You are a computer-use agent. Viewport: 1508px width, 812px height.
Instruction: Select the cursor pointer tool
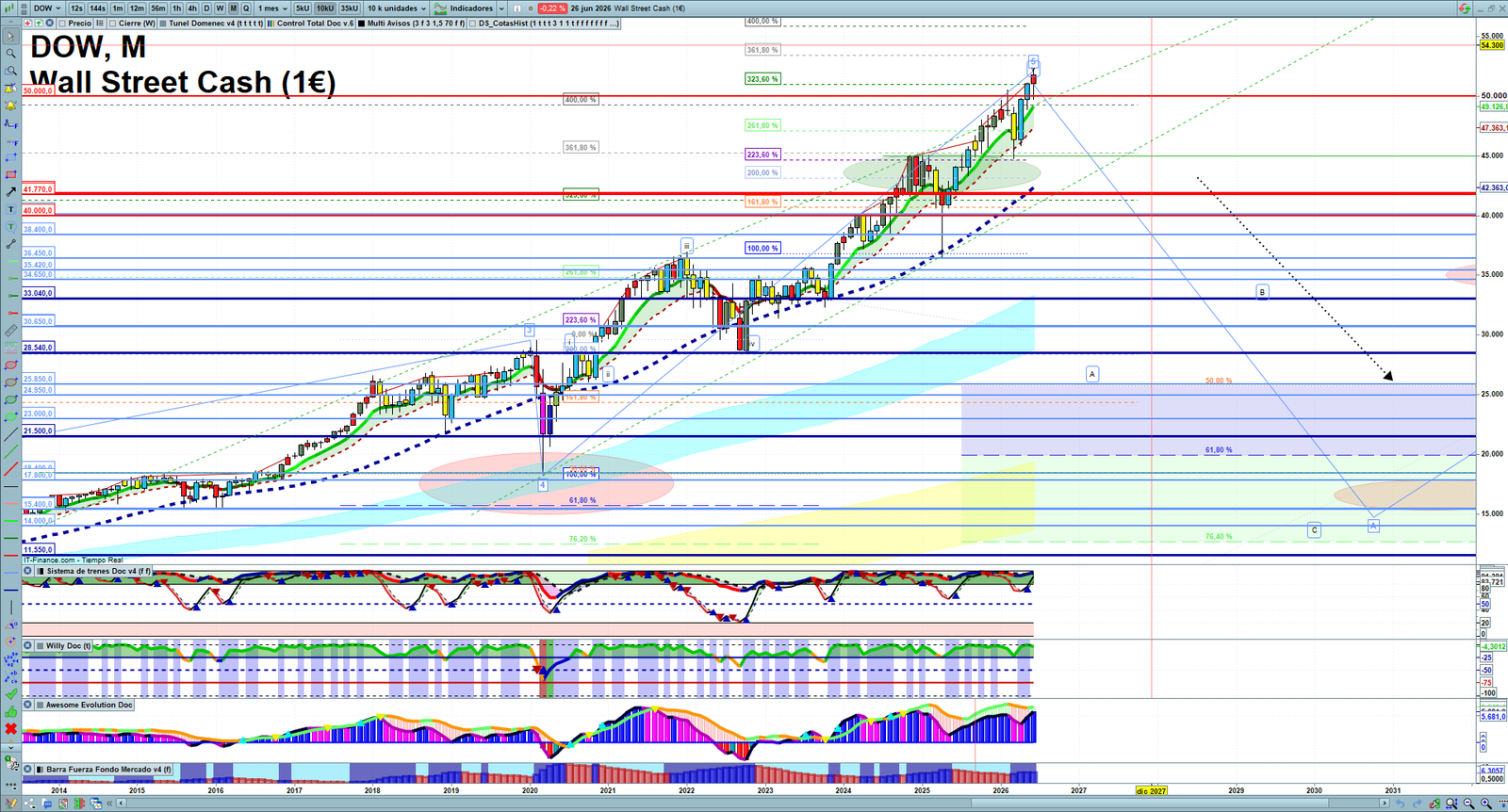(11, 37)
